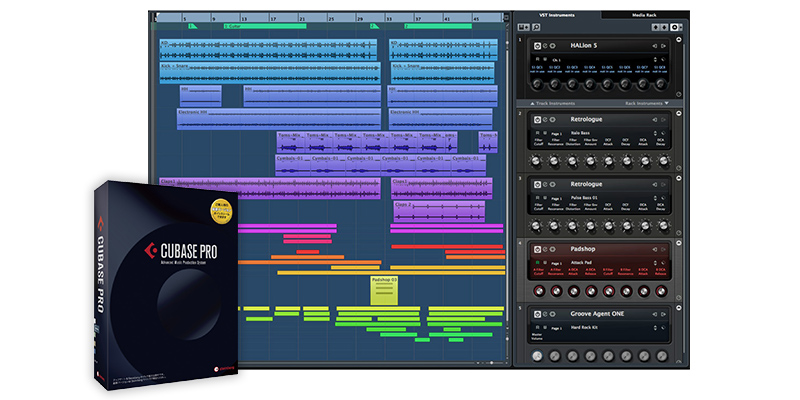Click the input routing icon on HALion 5
The image size is (800, 400).
click(655, 46)
